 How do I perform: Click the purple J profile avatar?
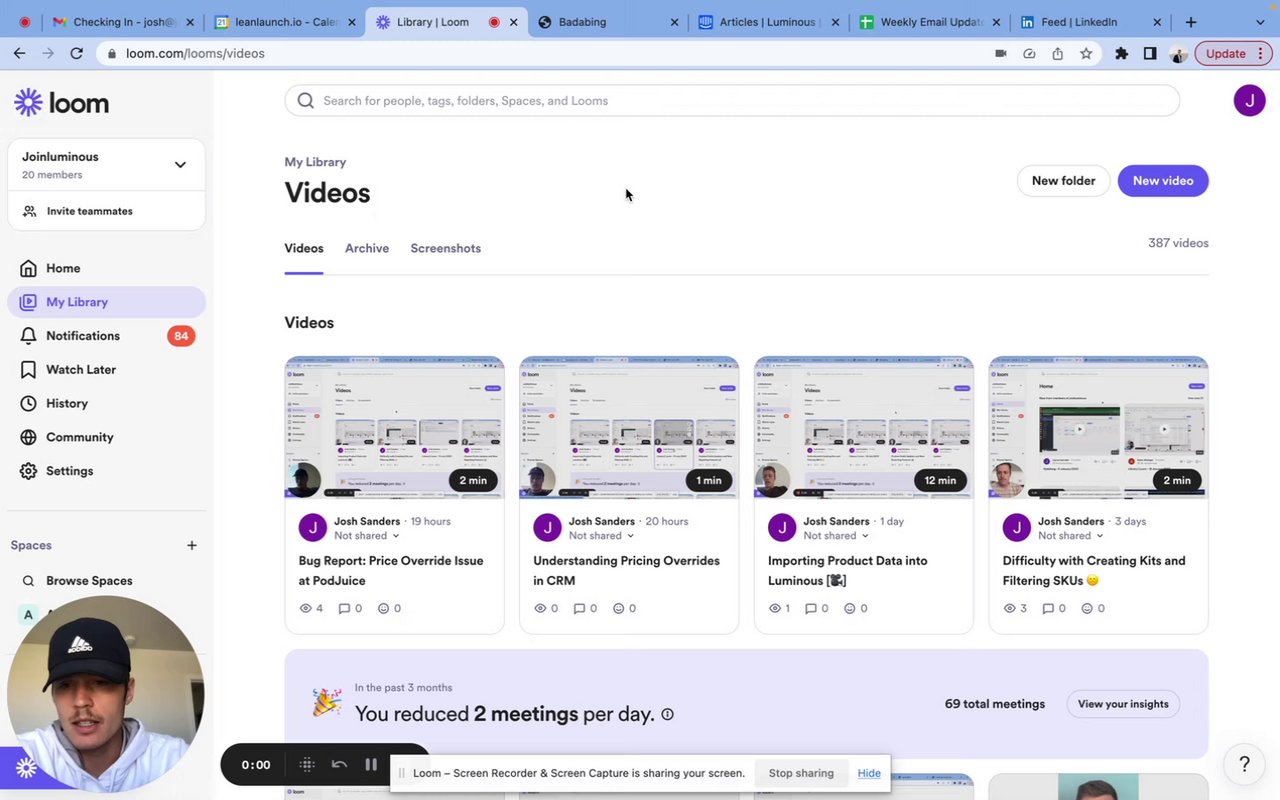point(1249,100)
